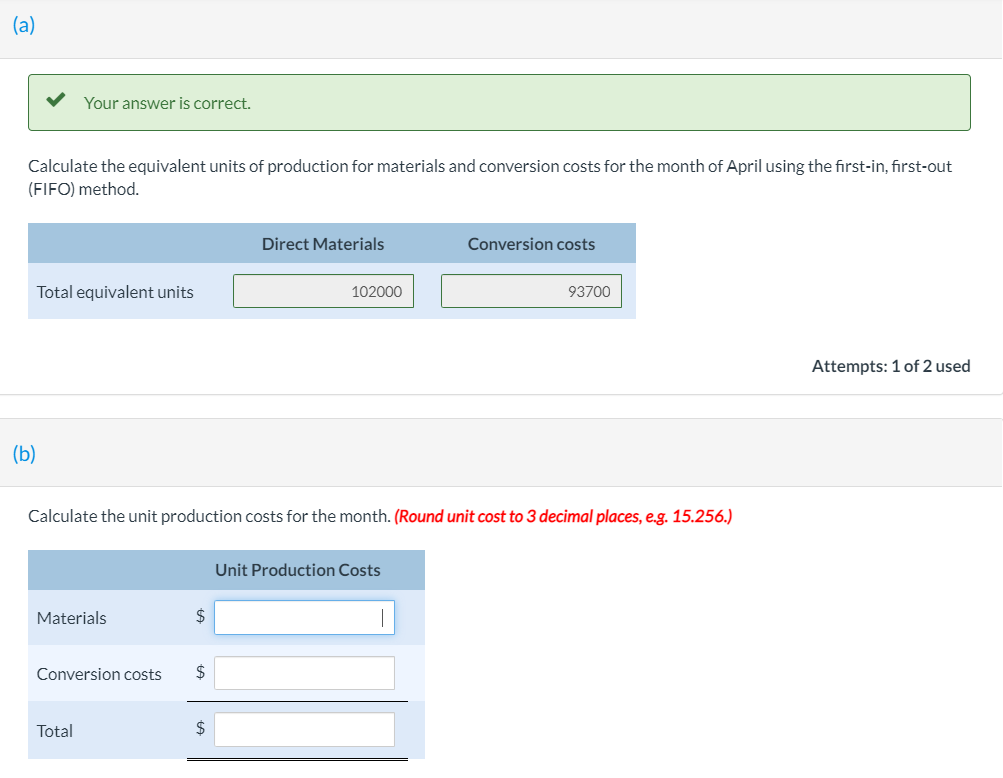This screenshot has height=778, width=1003.
Task: Click the red rounding instruction text
Action: pyautogui.click(x=563, y=516)
